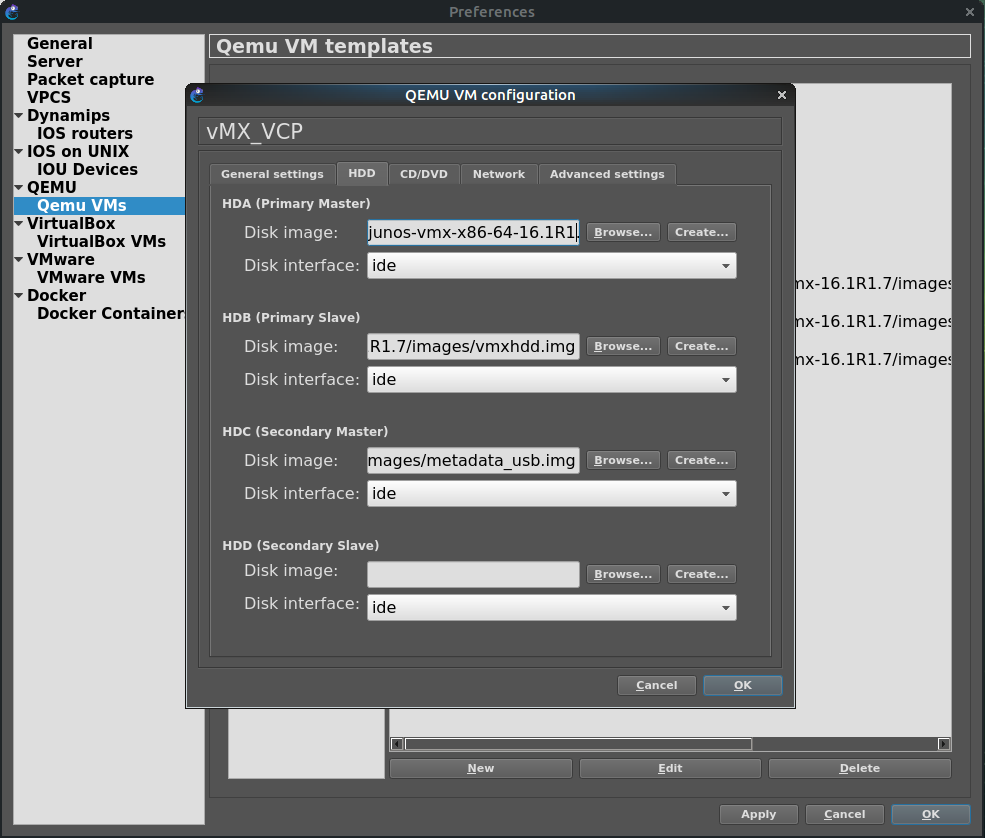The height and width of the screenshot is (838, 985).
Task: Click Apply in Preferences window
Action: click(758, 814)
